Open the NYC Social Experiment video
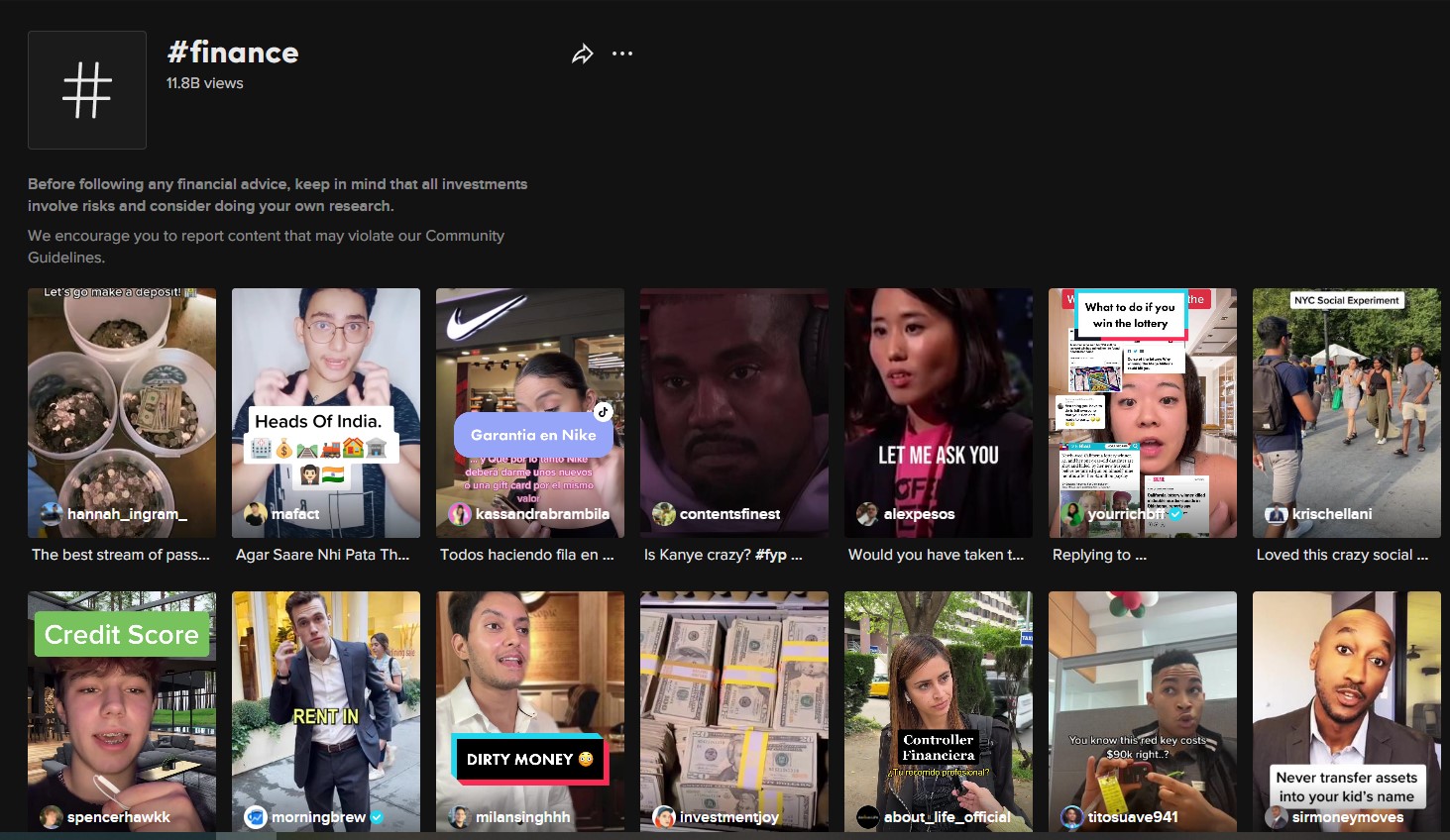 tap(1347, 413)
